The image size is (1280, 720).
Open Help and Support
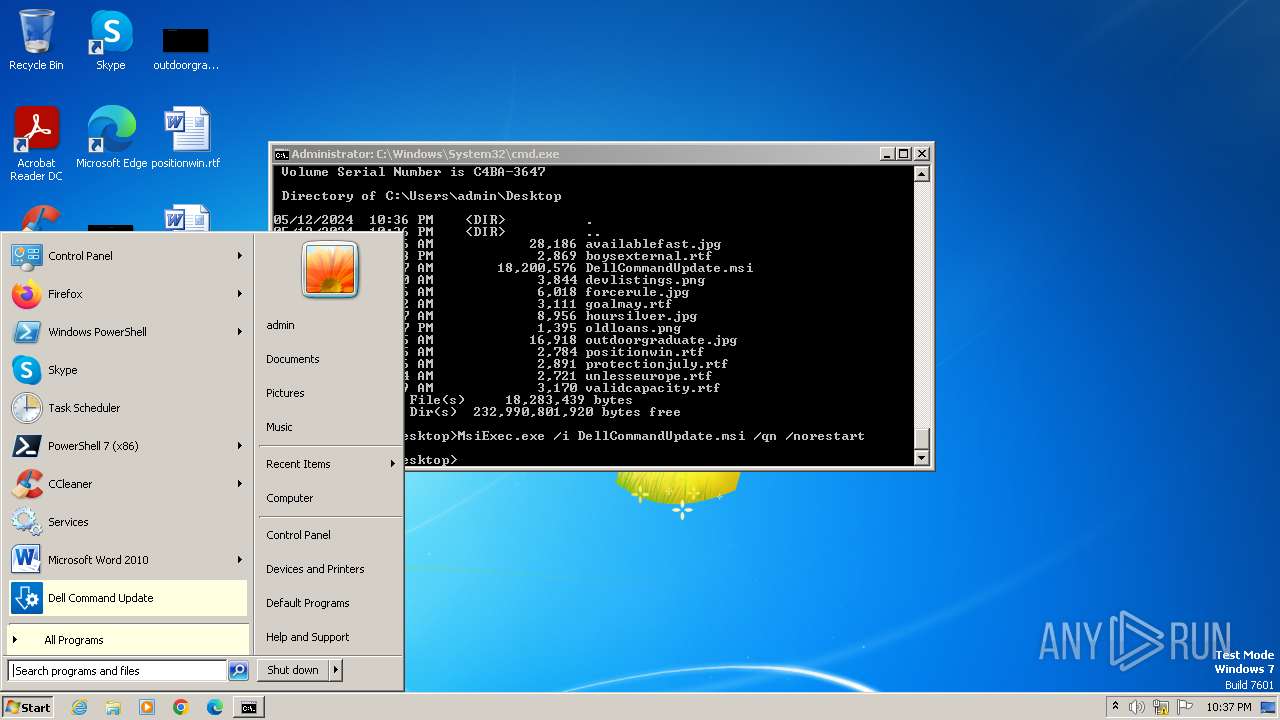(308, 637)
